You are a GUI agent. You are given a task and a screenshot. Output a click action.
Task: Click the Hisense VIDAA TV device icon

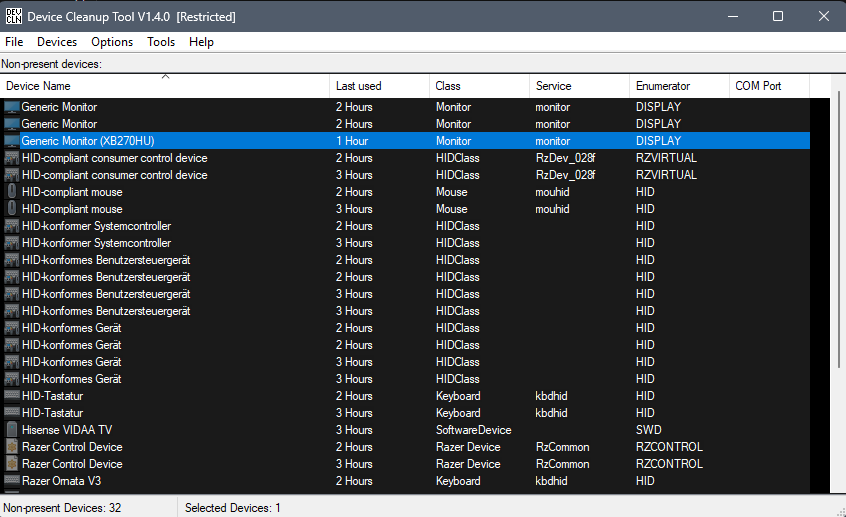pos(11,430)
